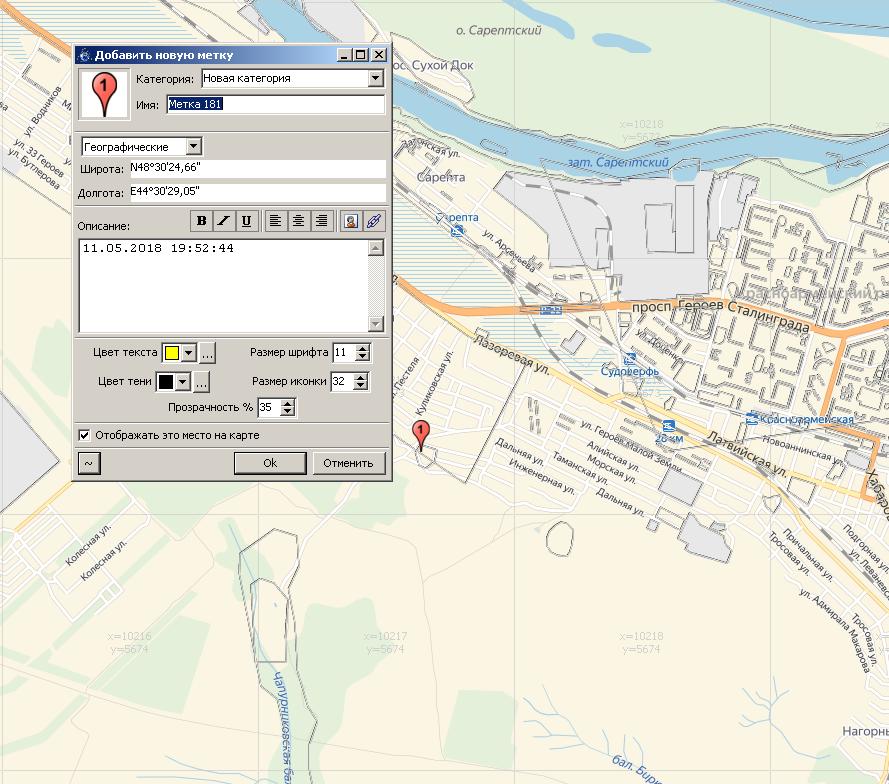Click inside the Описание text area
The height and width of the screenshot is (784, 889).
pyautogui.click(x=223, y=286)
